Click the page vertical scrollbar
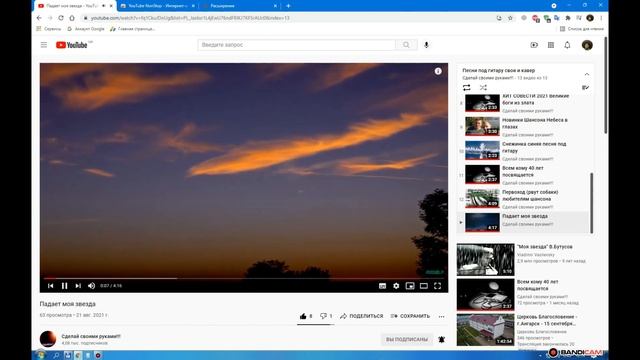 pos(605,85)
